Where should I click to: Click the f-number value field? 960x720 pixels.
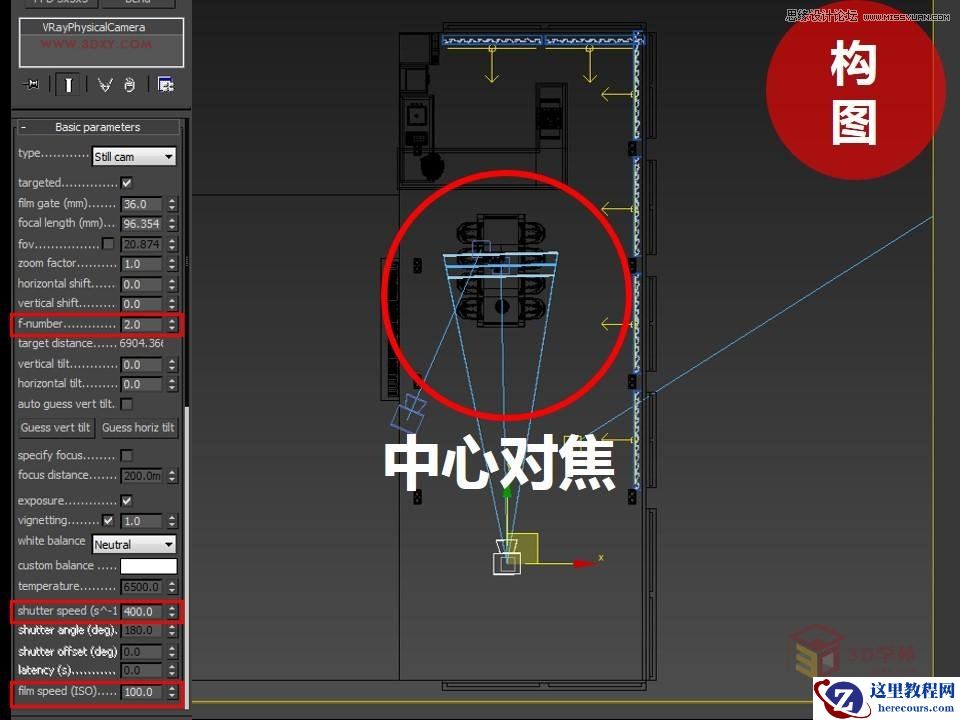pyautogui.click(x=141, y=324)
